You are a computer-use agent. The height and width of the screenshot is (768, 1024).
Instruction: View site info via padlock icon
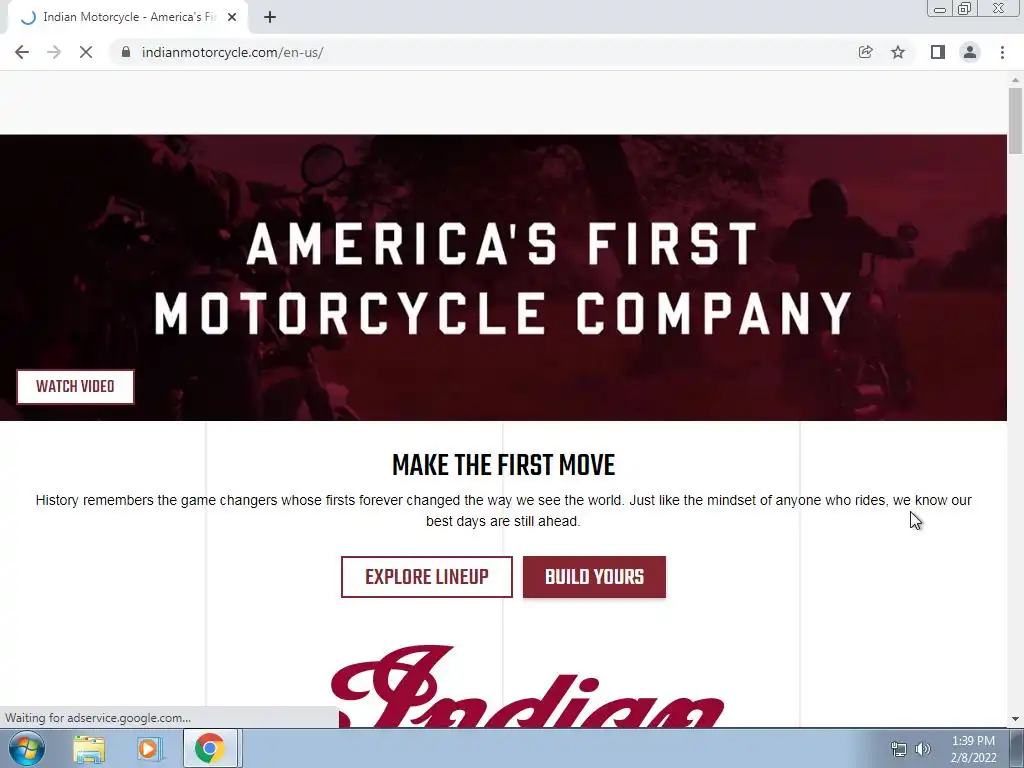(126, 52)
